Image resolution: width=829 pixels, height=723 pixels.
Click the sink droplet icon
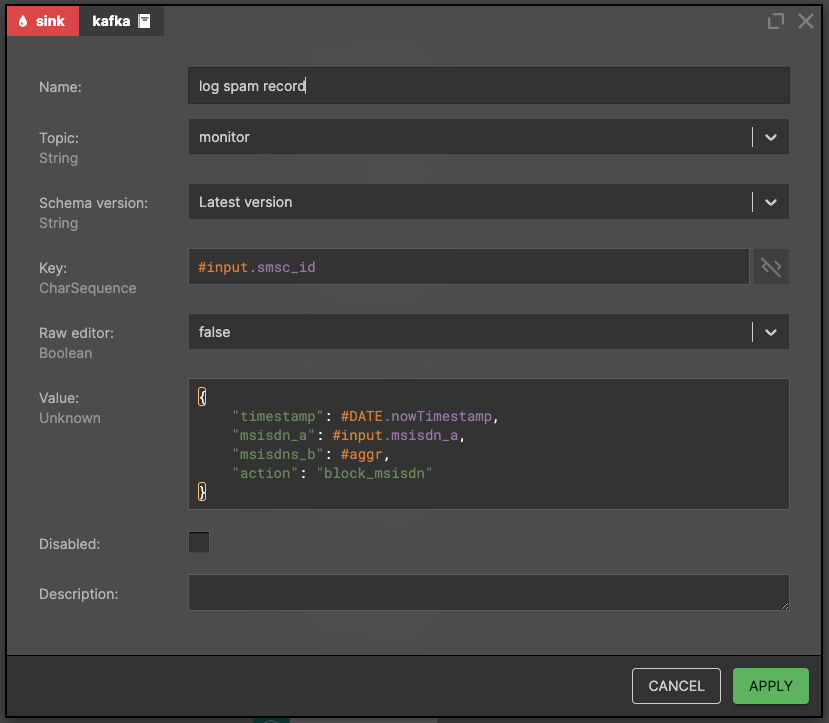[23, 21]
